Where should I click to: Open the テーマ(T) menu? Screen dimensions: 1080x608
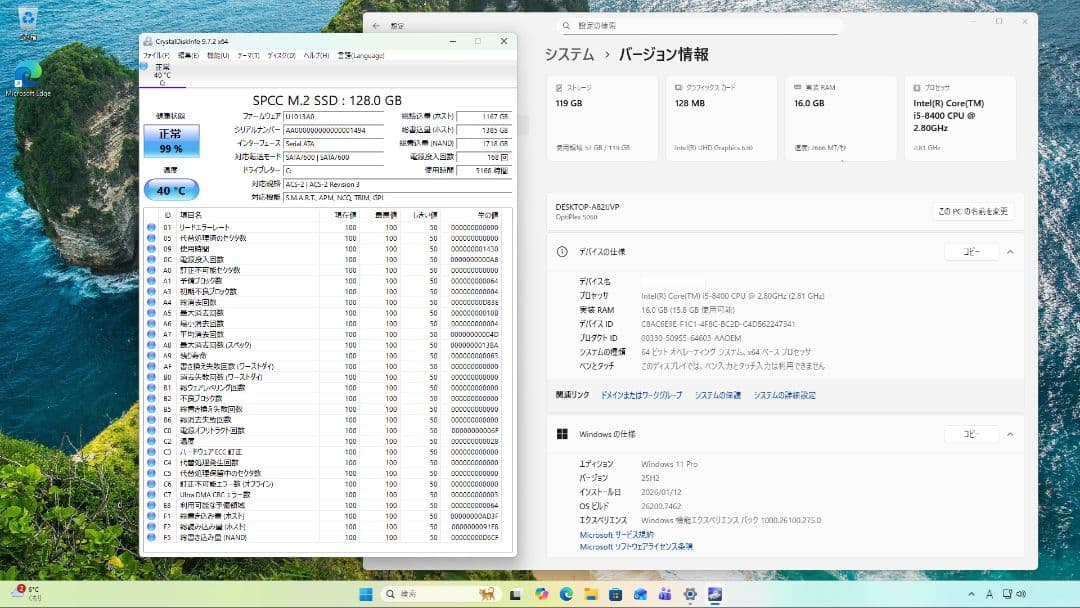[248, 56]
